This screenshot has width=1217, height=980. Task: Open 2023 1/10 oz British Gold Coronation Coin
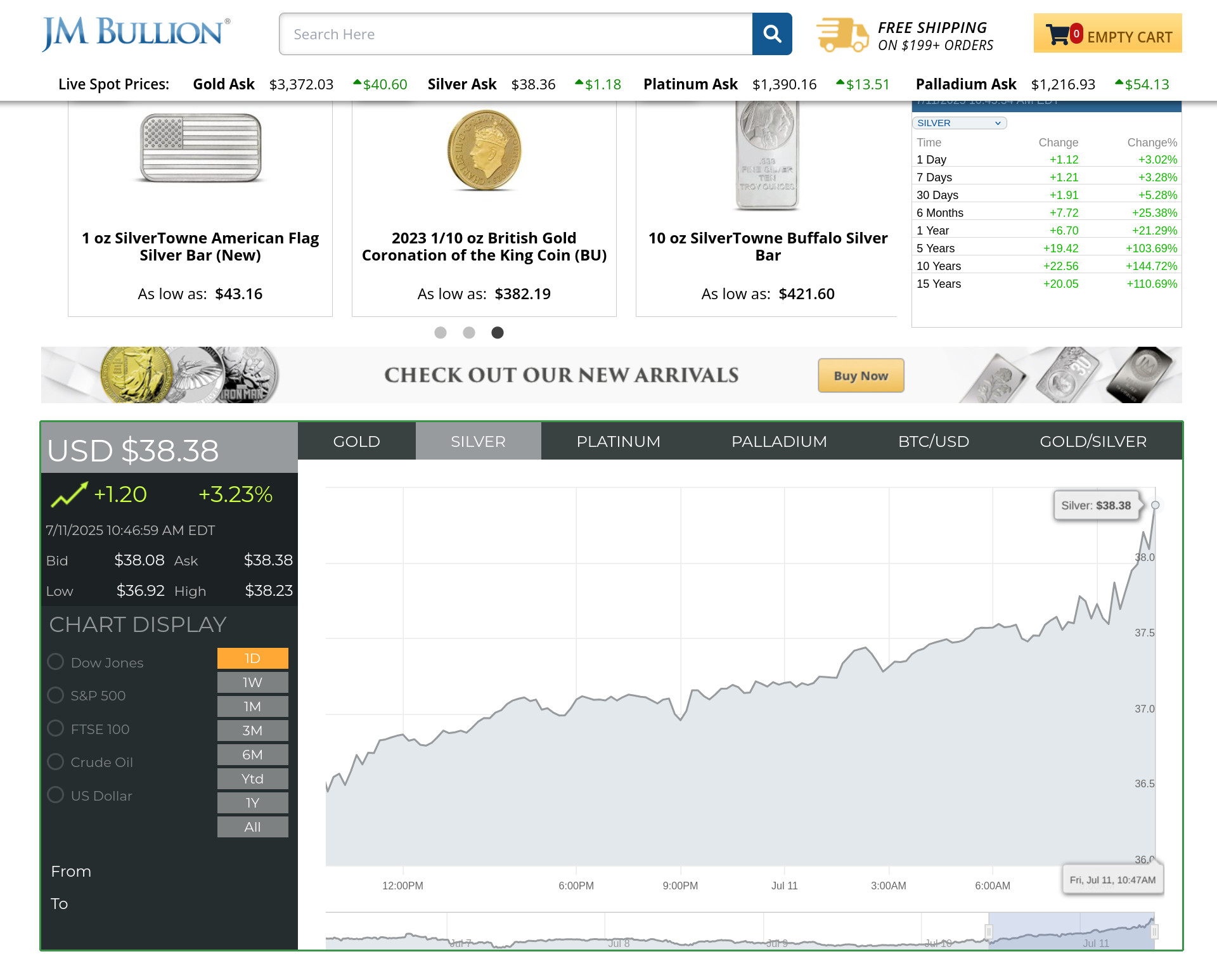point(484,247)
